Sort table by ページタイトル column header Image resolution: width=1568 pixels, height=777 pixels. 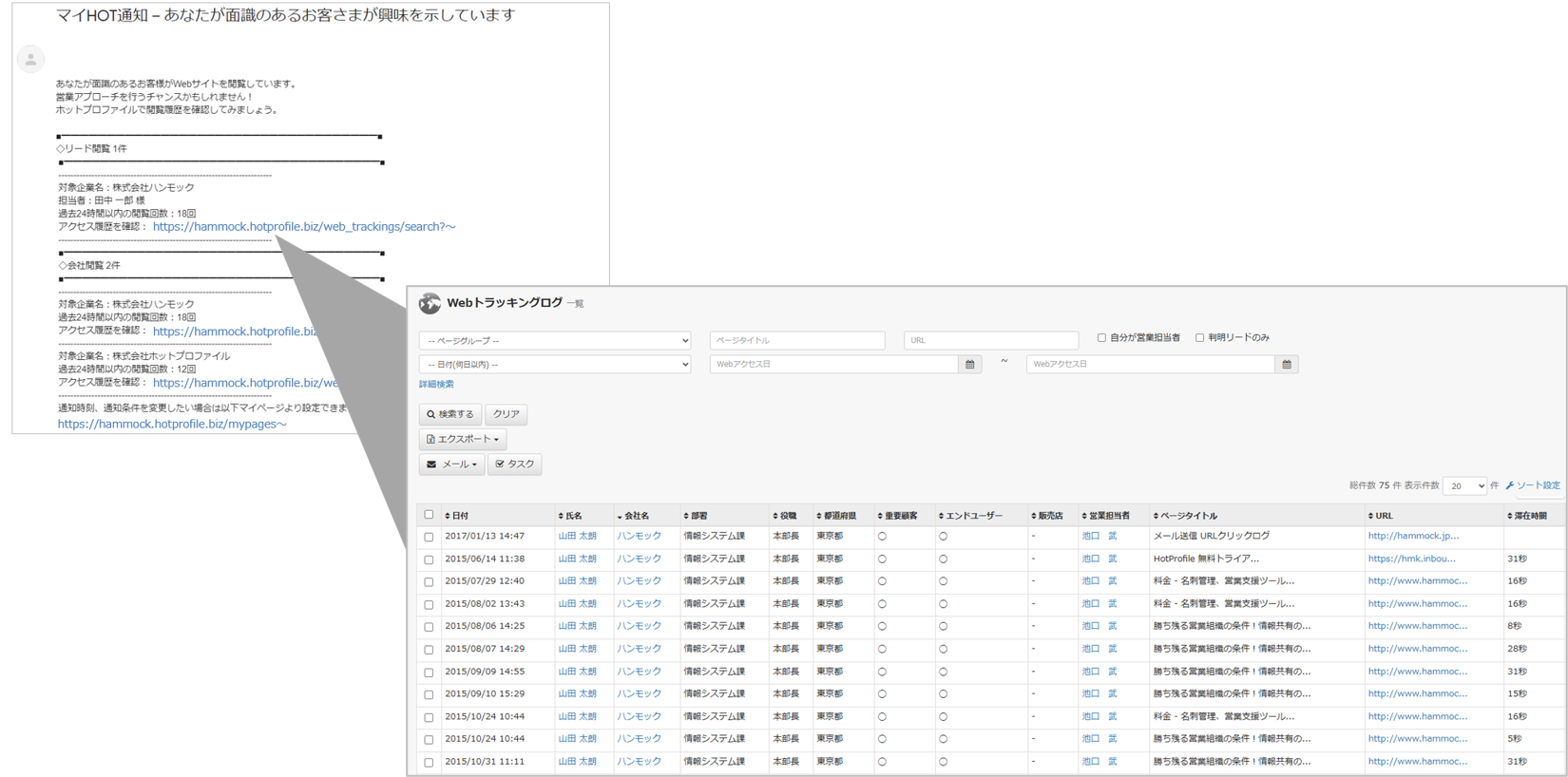tap(1185, 516)
